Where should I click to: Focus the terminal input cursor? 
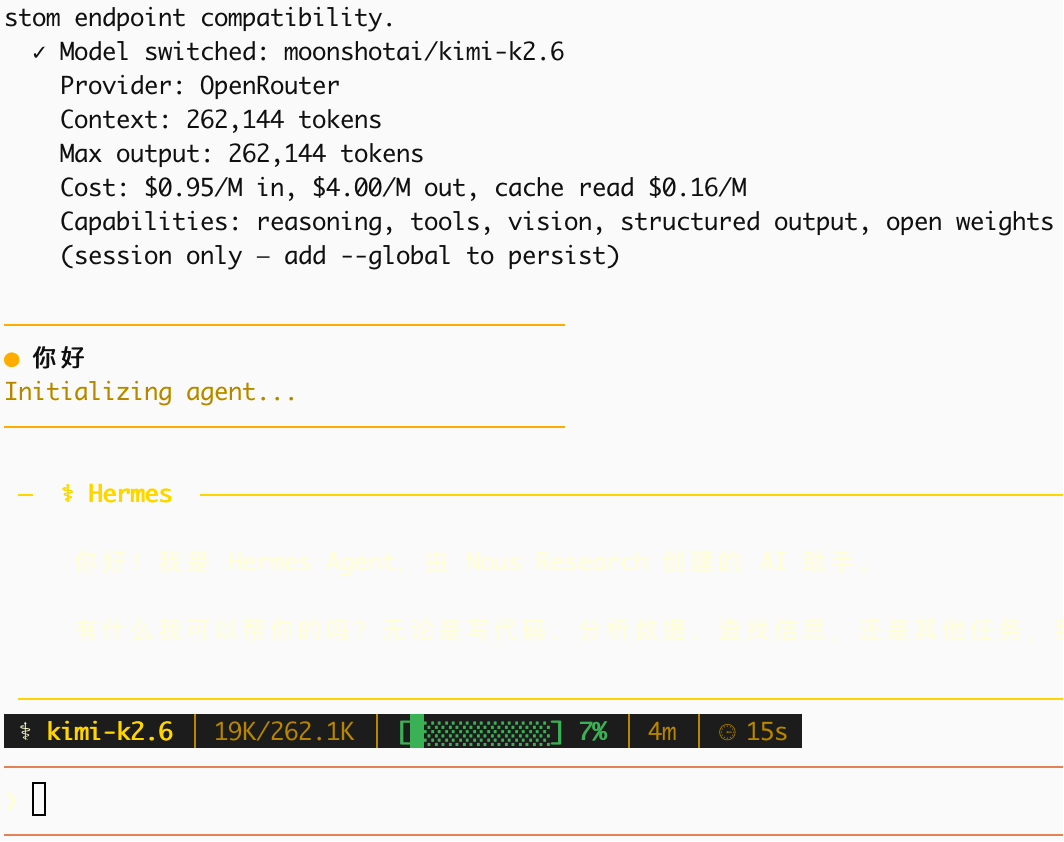39,799
